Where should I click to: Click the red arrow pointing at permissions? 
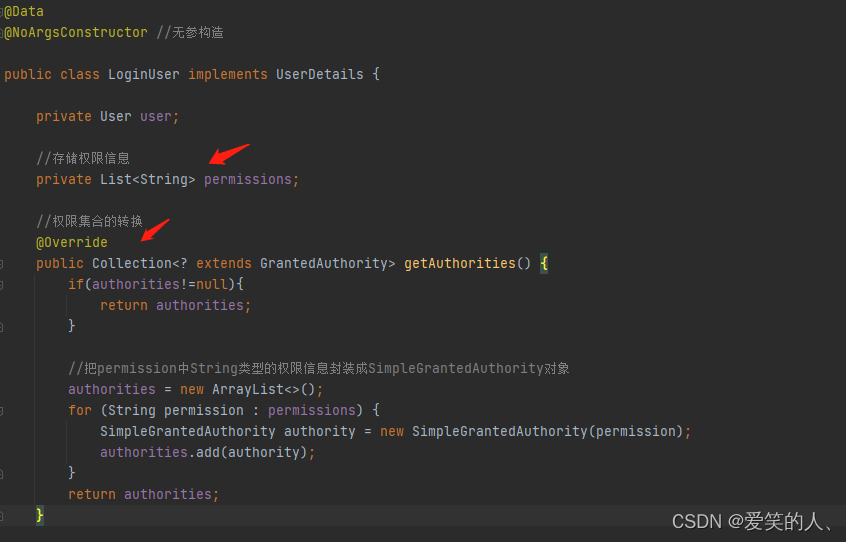point(228,155)
